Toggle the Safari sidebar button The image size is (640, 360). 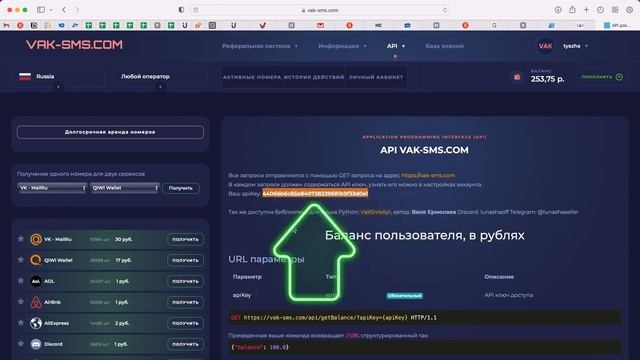(x=41, y=10)
